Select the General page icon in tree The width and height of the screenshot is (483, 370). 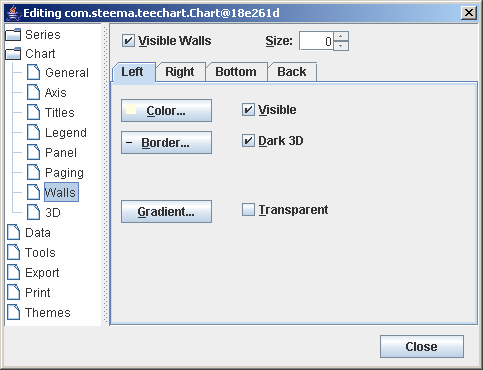(x=33, y=72)
